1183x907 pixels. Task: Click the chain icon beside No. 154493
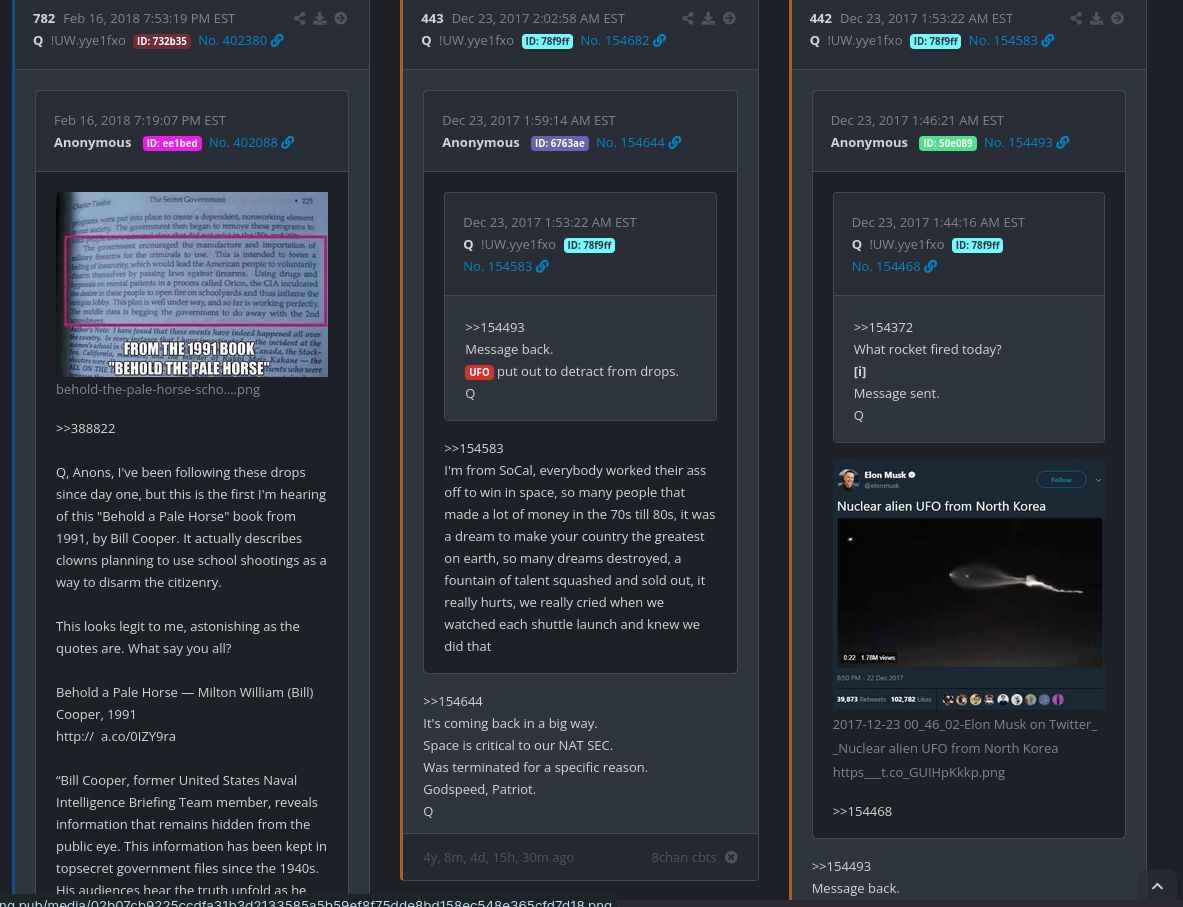point(1063,143)
